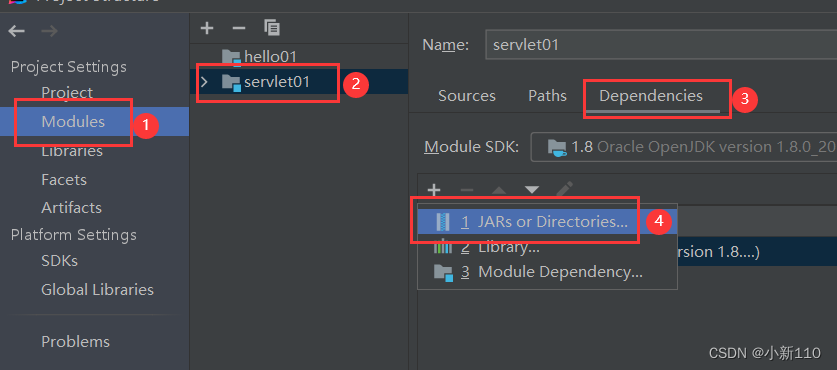Viewport: 837px width, 370px height.
Task: Go back with the left arrow
Action: [17, 32]
